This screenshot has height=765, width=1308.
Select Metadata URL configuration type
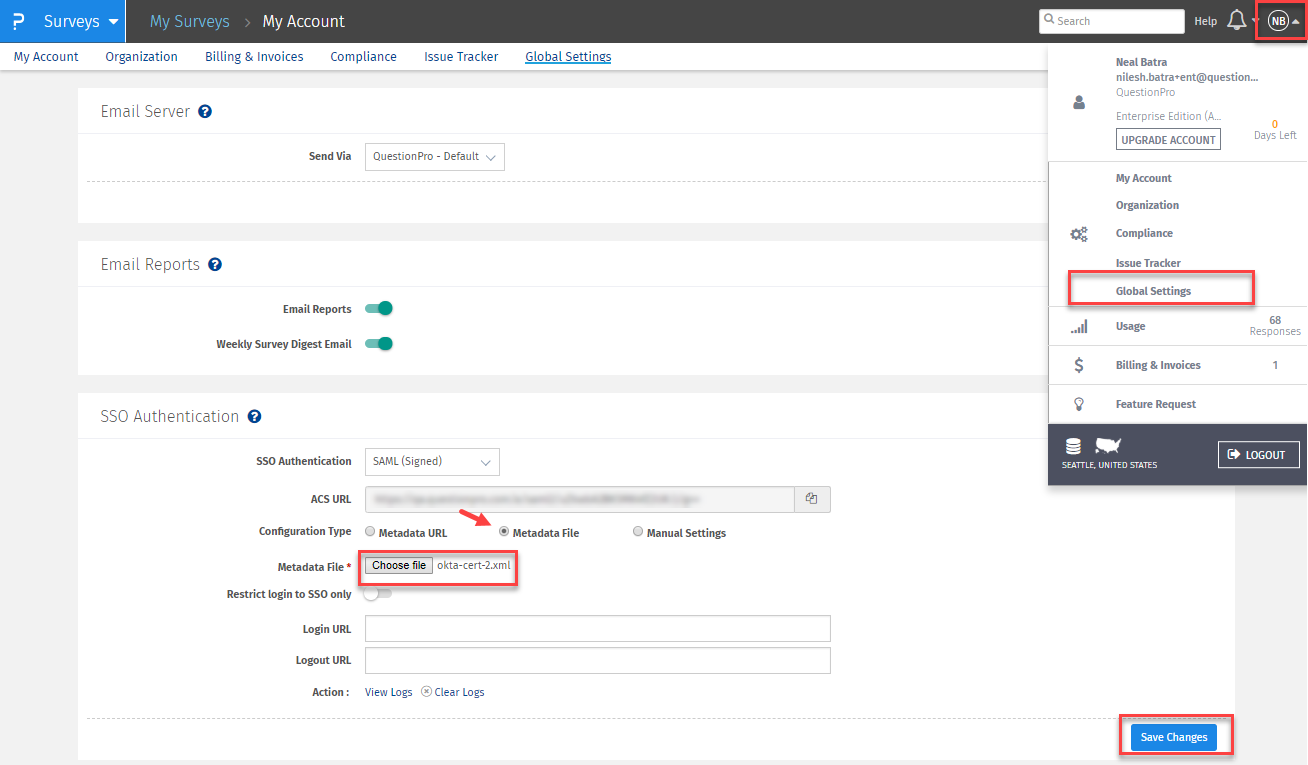coord(370,532)
